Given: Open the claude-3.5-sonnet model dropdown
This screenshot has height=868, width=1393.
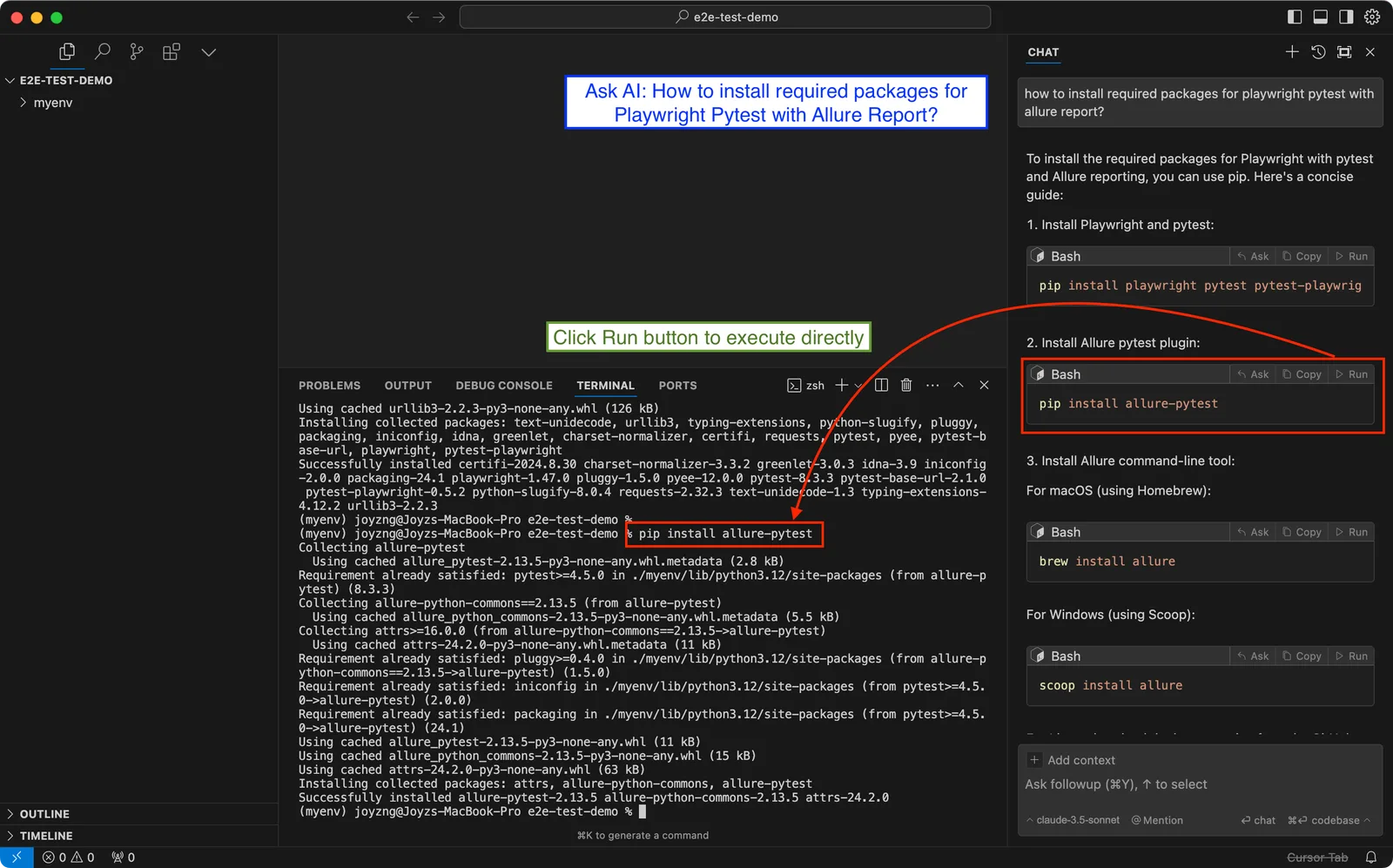Looking at the screenshot, I should [1073, 820].
